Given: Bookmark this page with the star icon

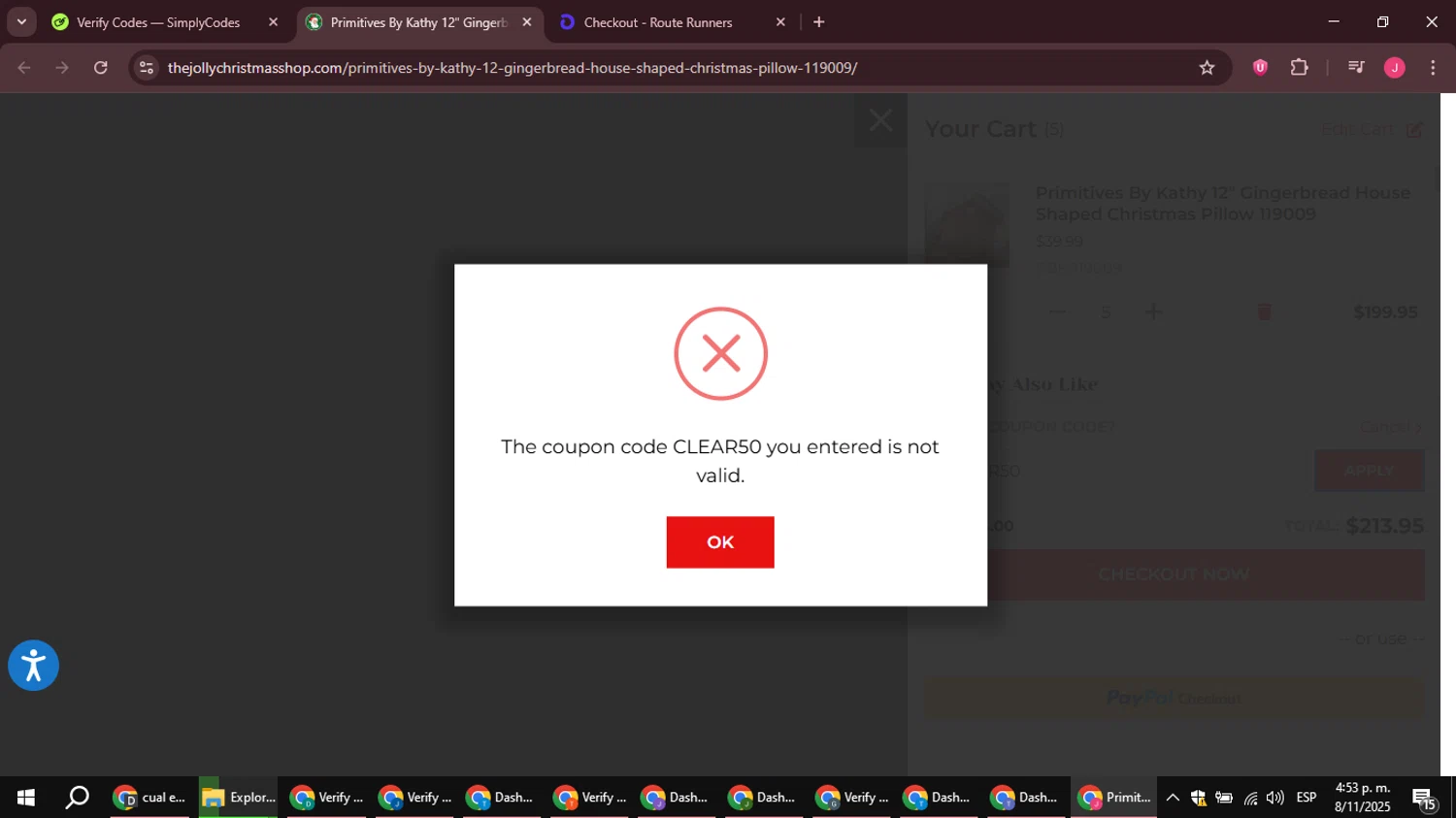Looking at the screenshot, I should tap(1207, 68).
